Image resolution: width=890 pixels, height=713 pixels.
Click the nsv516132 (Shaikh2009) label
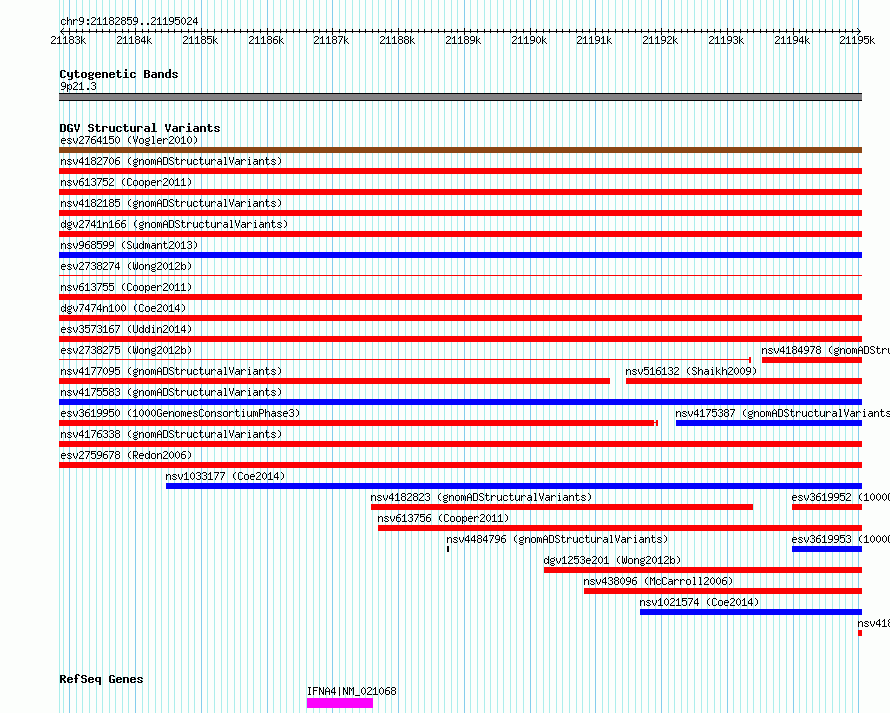pyautogui.click(x=691, y=371)
